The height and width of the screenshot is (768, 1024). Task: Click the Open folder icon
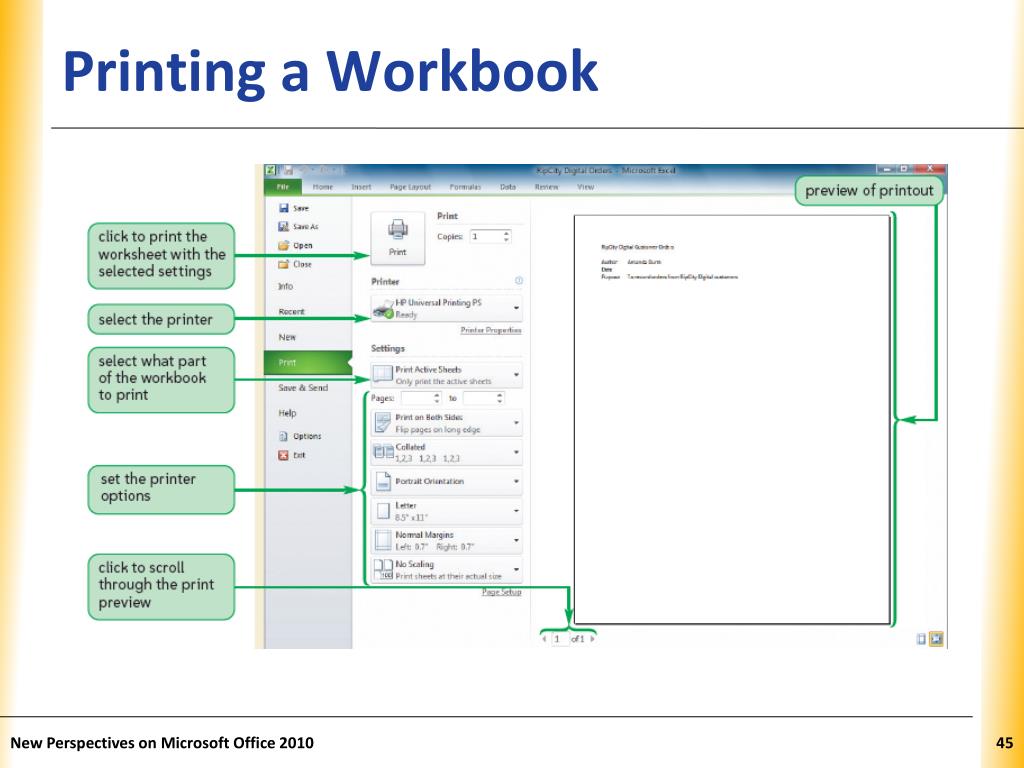(283, 245)
